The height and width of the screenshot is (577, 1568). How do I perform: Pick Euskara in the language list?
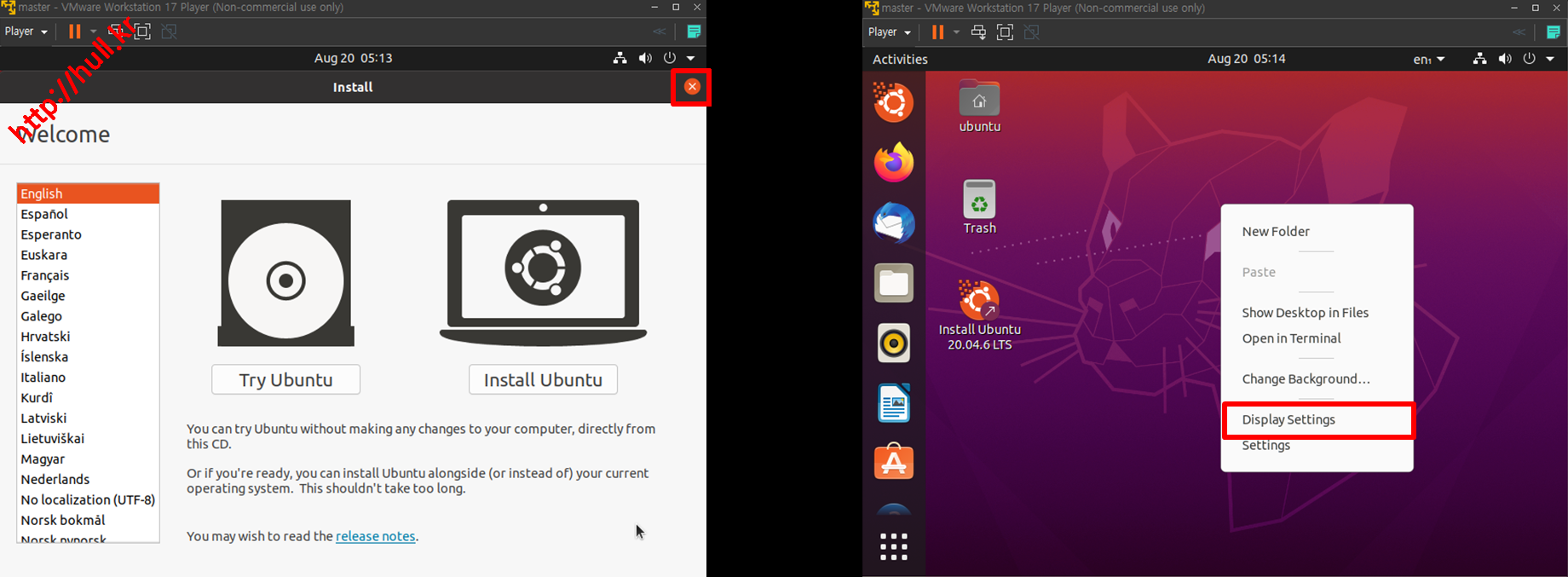[x=88, y=255]
